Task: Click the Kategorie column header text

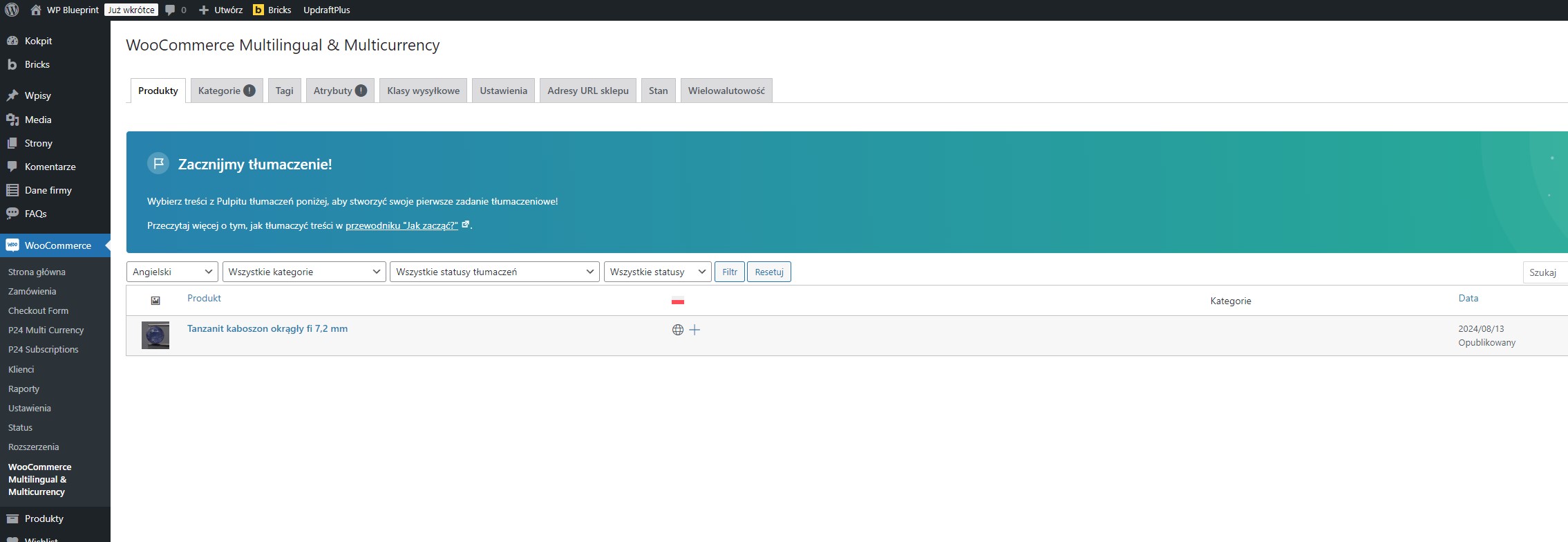Action: pos(1231,301)
